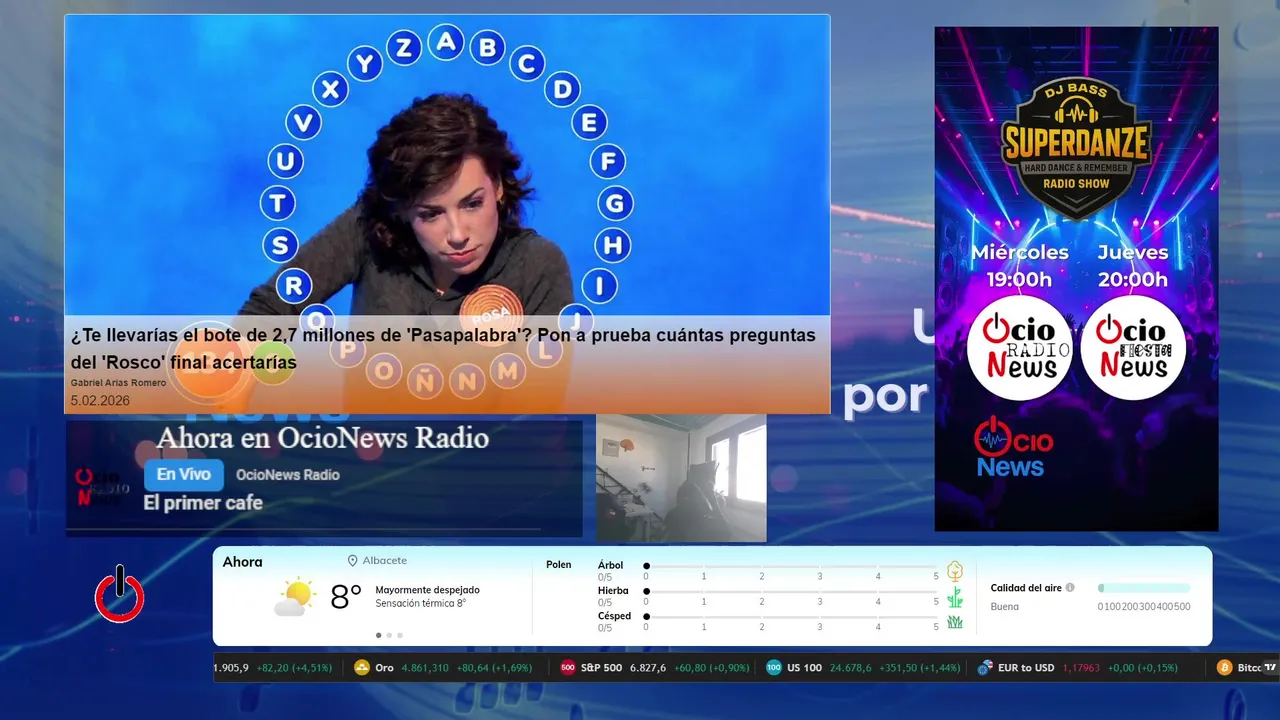Click the letter A circle in the Rosco

click(x=446, y=42)
